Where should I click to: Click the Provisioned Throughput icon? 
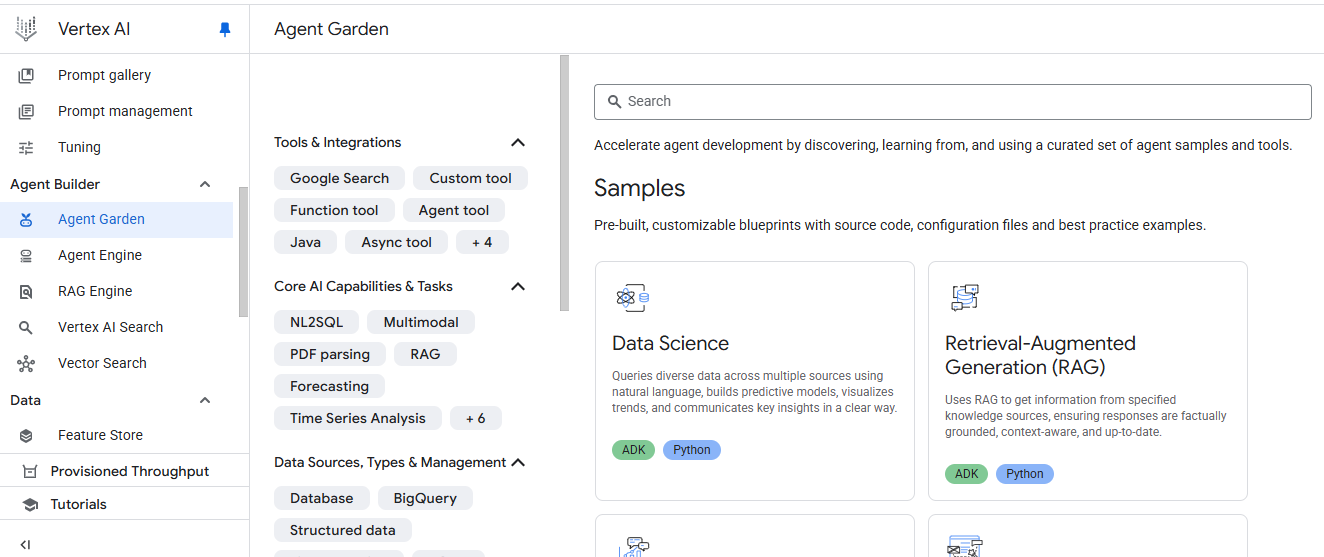pos(30,471)
